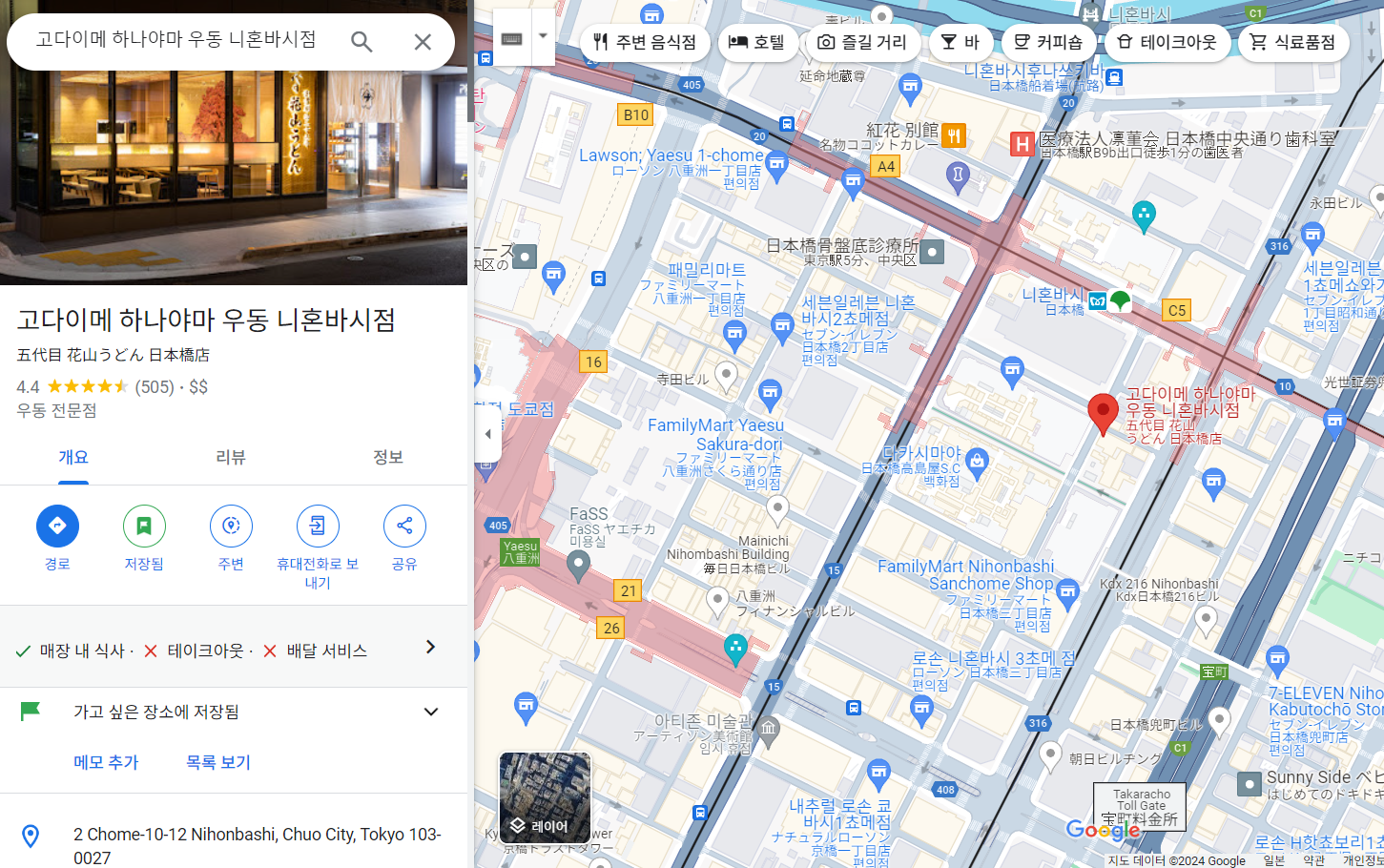This screenshot has height=868, width=1384.
Task: Click exit B10 label on map
Action: [x=636, y=115]
